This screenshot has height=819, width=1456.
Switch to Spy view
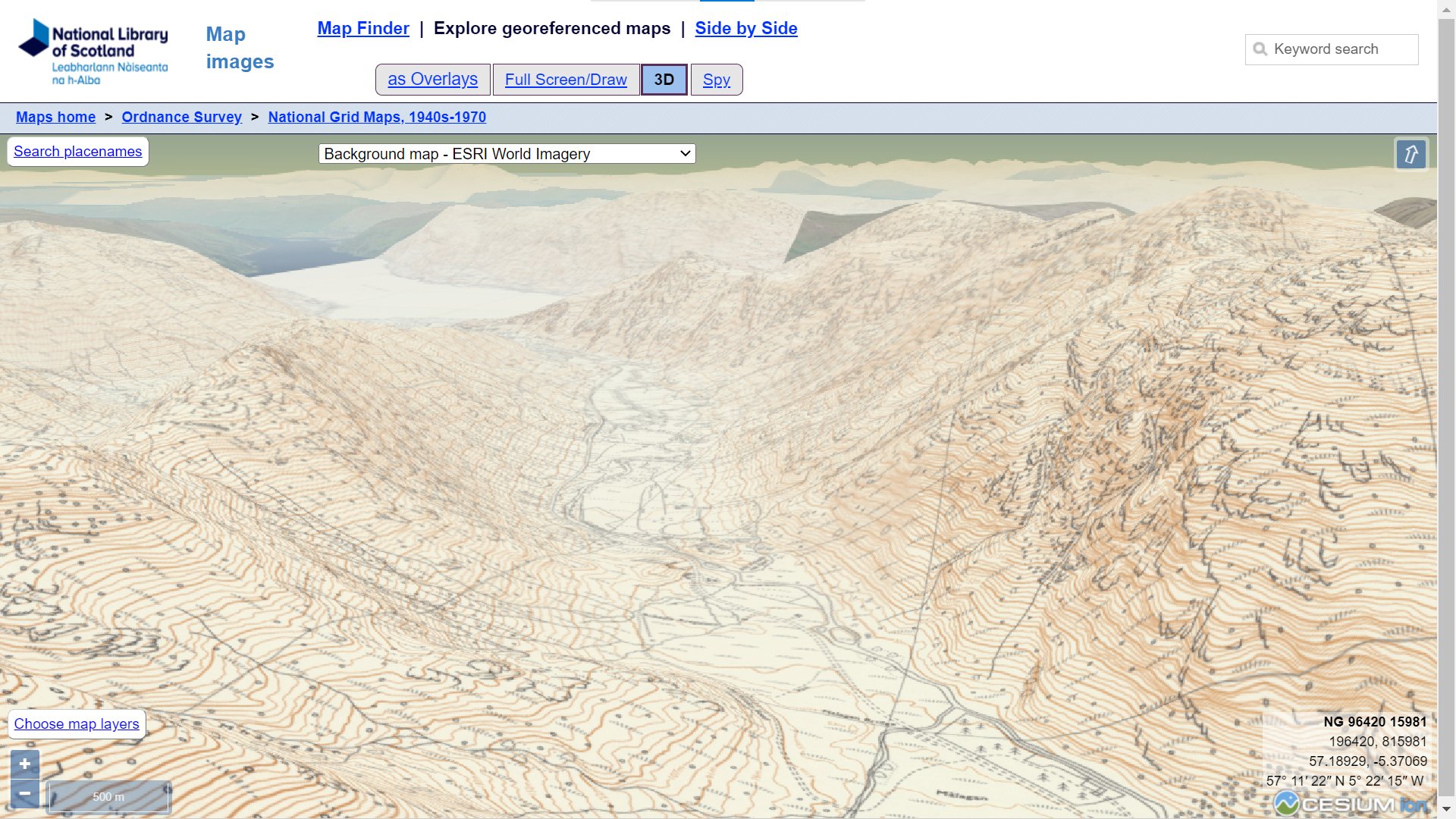[x=717, y=80]
